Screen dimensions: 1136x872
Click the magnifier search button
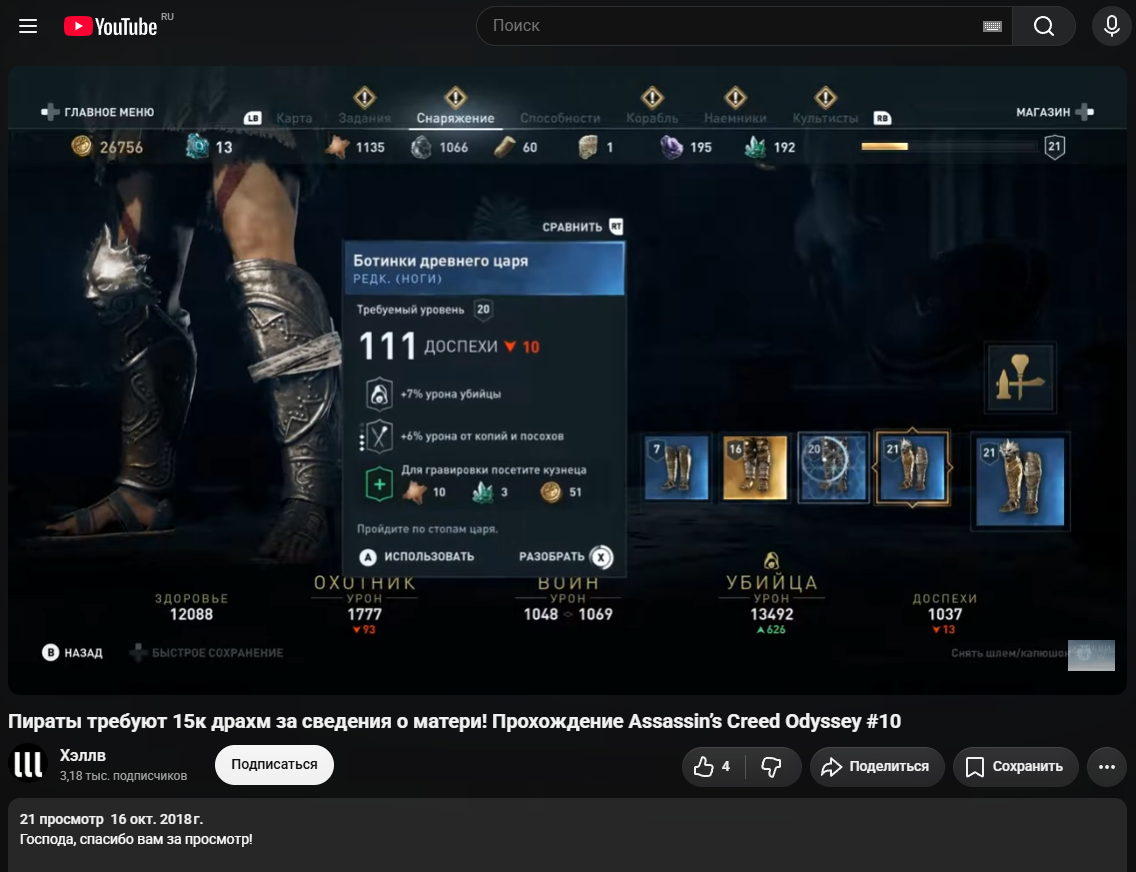[x=1043, y=26]
